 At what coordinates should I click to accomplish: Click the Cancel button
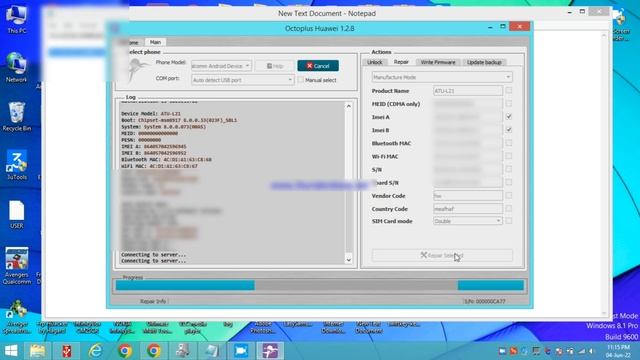pyautogui.click(x=318, y=66)
